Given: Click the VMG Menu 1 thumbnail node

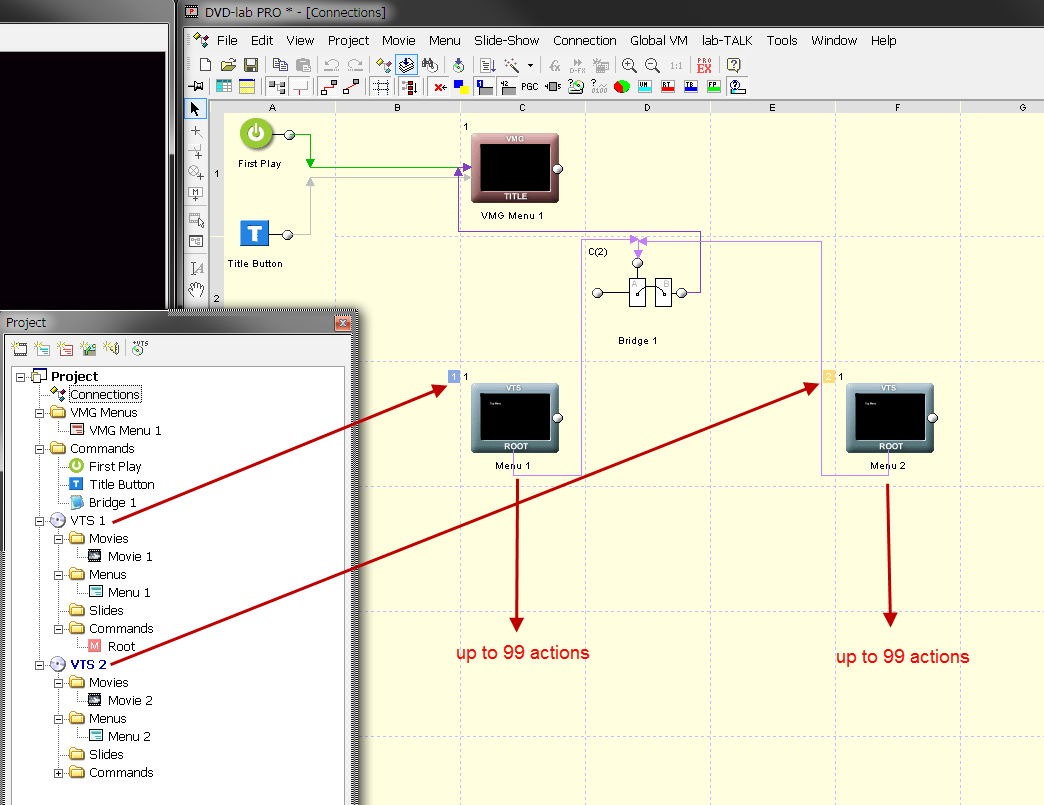Looking at the screenshot, I should 515,168.
